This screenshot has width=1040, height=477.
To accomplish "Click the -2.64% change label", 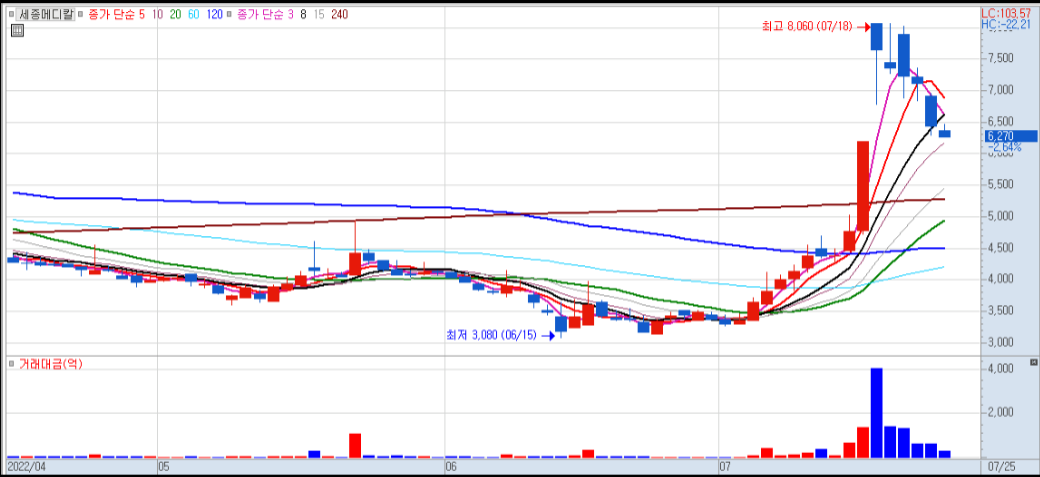I will (x=1004, y=147).
